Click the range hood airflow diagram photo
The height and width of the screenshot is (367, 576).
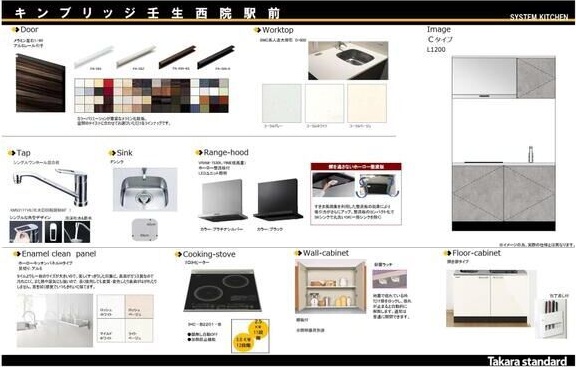coord(378,185)
